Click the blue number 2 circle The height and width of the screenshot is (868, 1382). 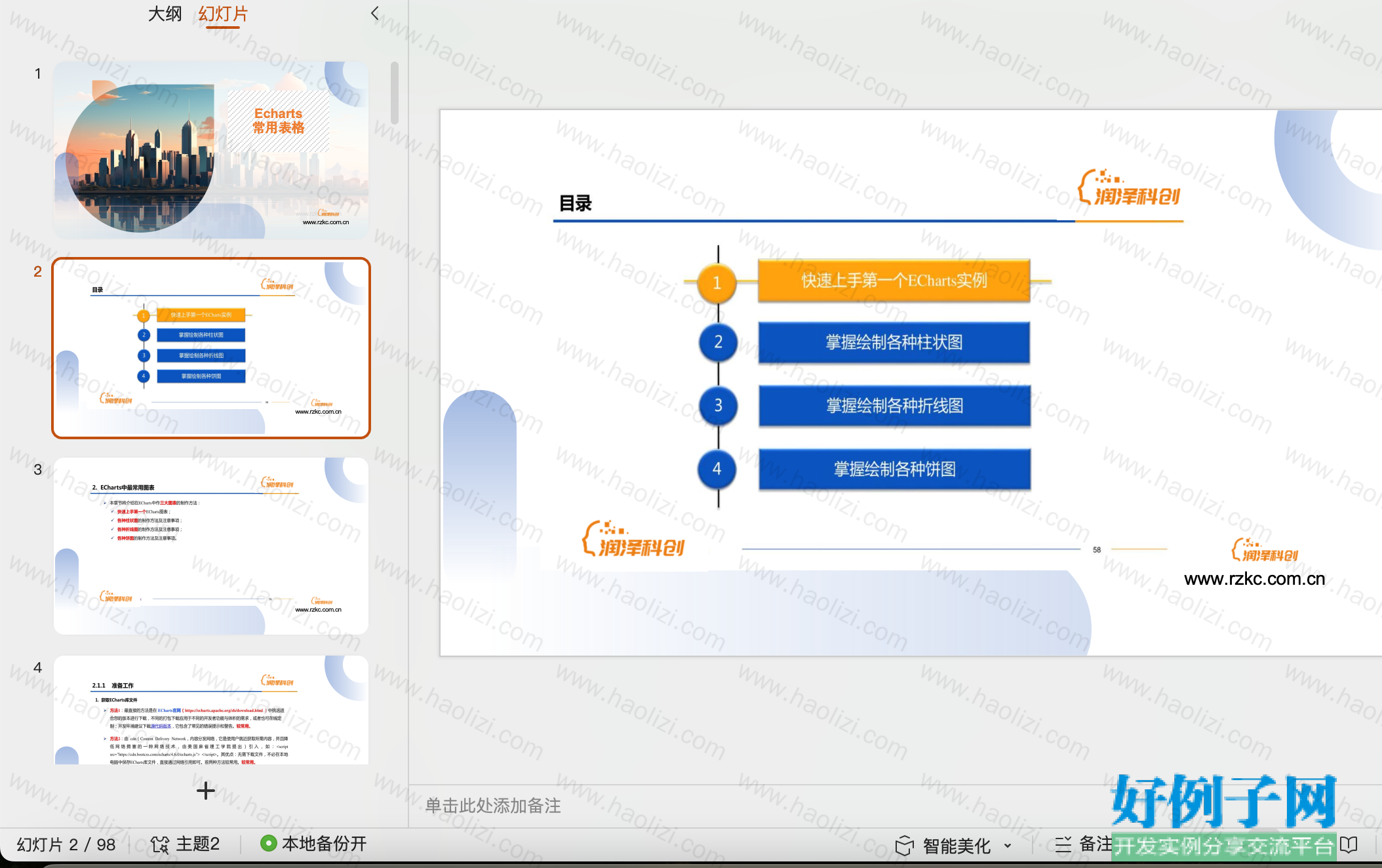[x=719, y=342]
